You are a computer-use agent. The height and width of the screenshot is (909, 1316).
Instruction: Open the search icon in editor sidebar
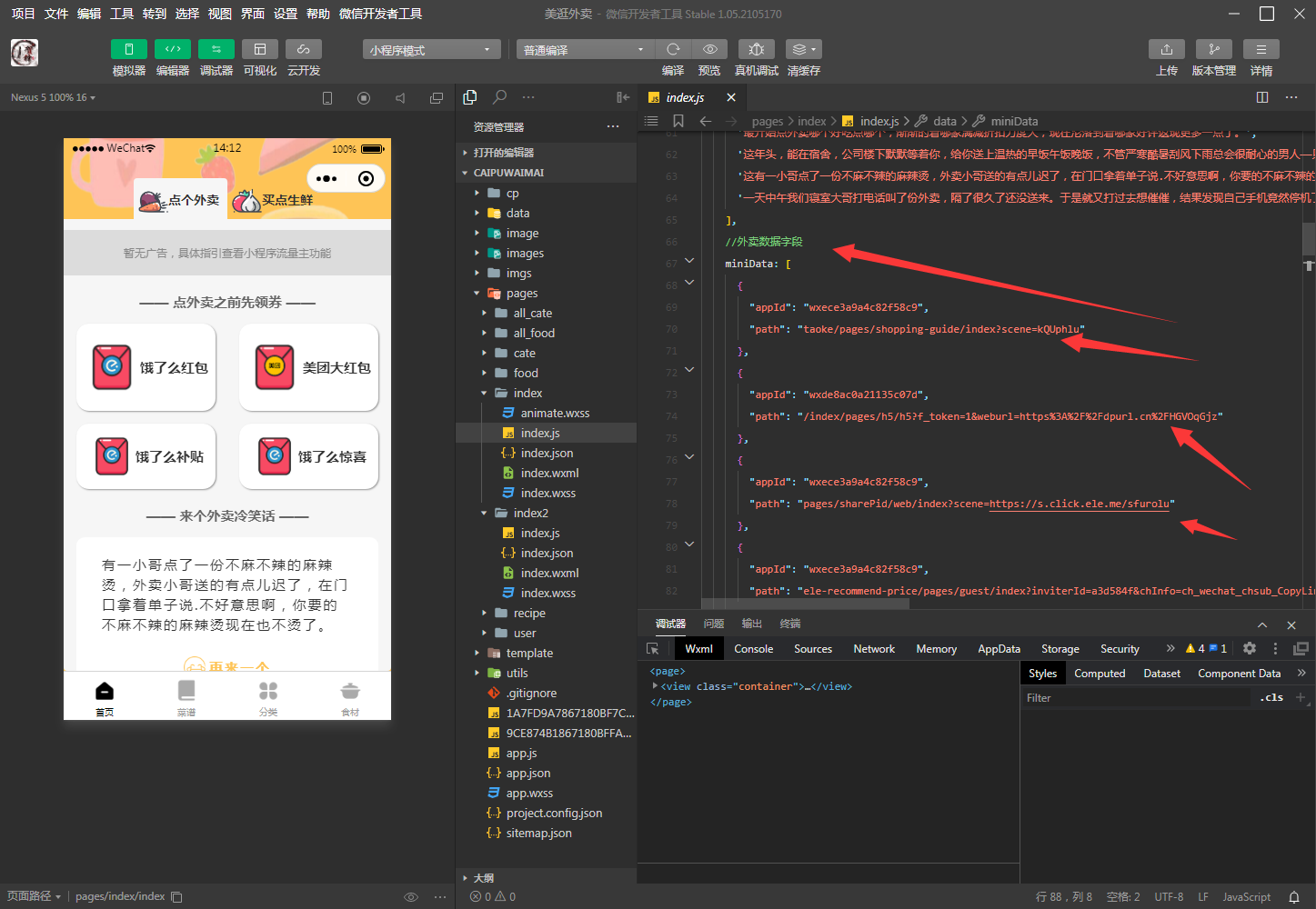tap(499, 97)
